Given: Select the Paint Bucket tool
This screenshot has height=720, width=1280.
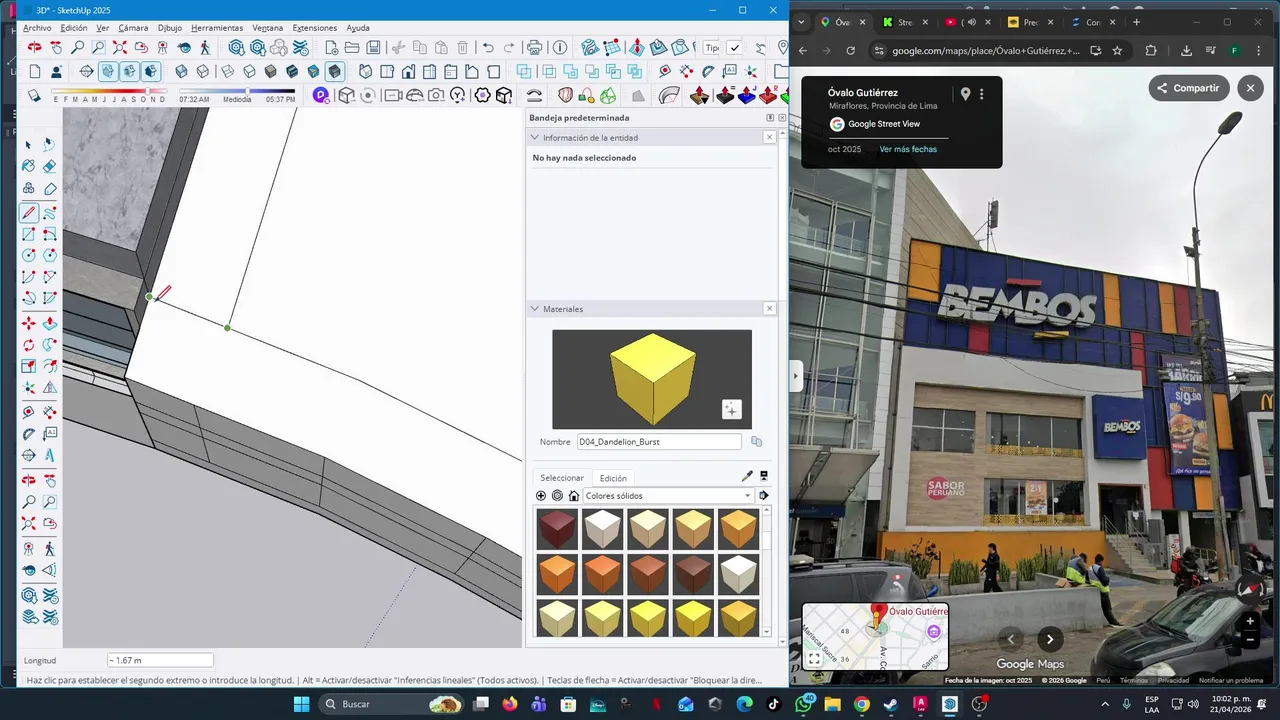Looking at the screenshot, I should [x=28, y=166].
